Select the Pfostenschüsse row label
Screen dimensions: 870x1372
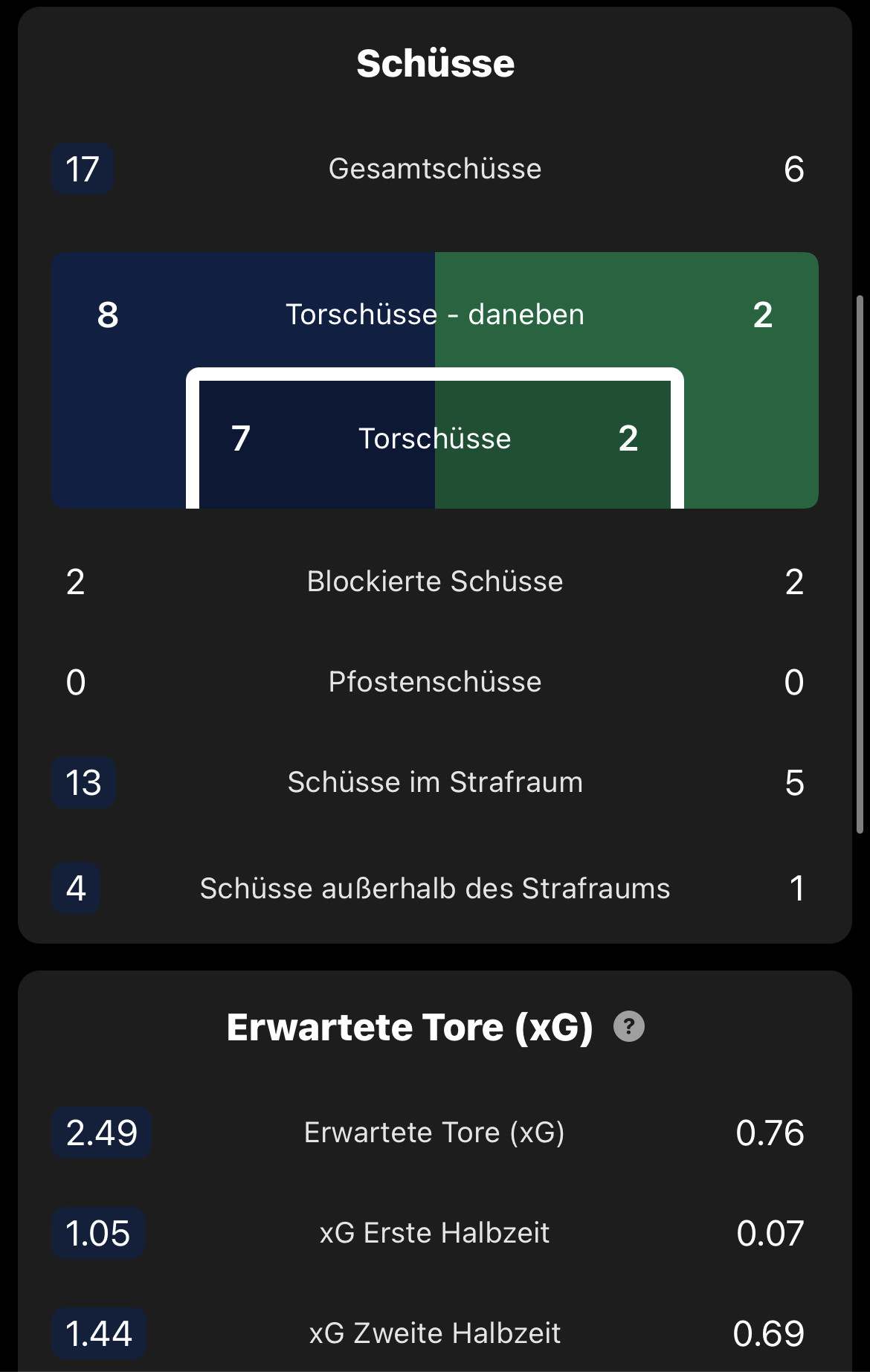pos(435,682)
